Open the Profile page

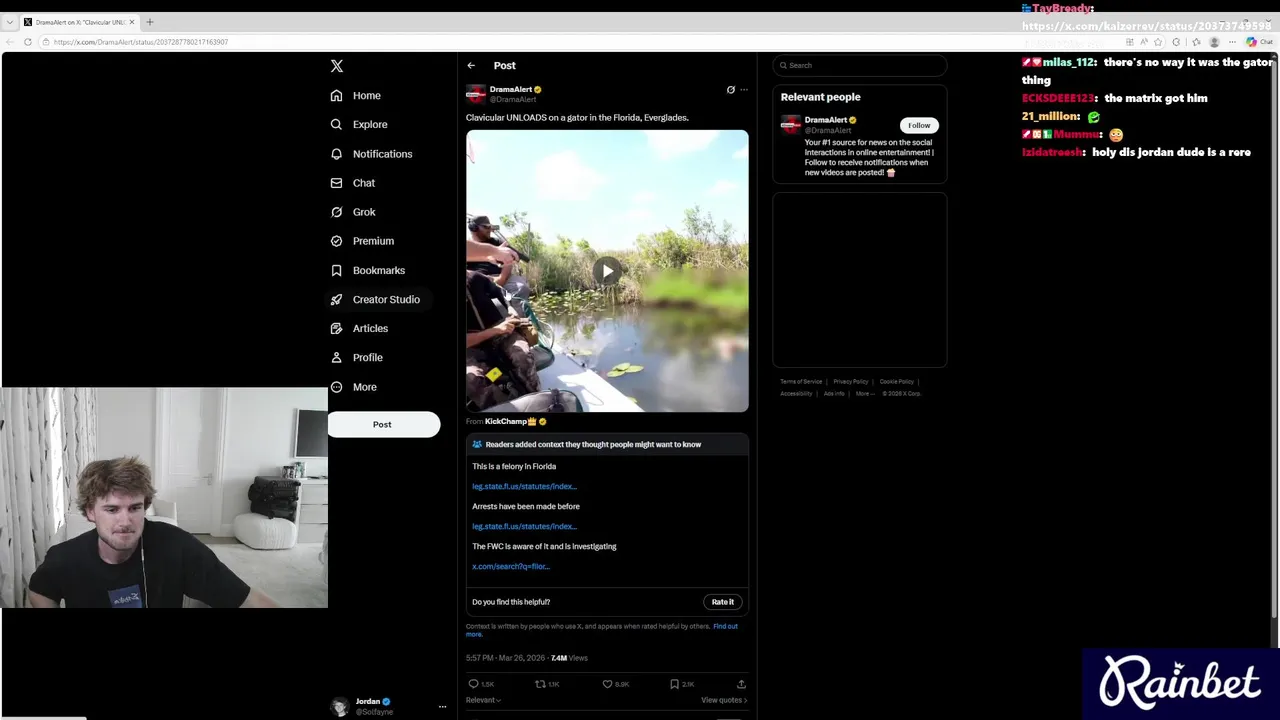(357, 357)
